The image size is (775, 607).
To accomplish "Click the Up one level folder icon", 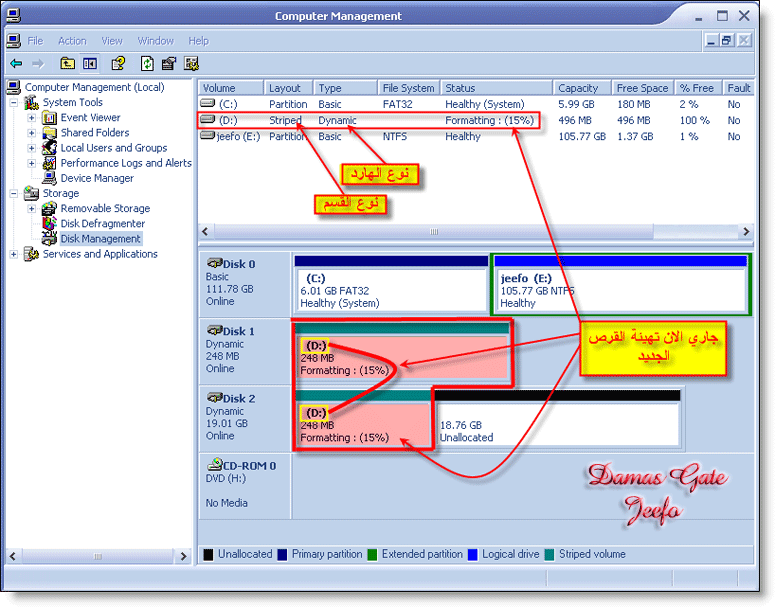I will click(67, 63).
